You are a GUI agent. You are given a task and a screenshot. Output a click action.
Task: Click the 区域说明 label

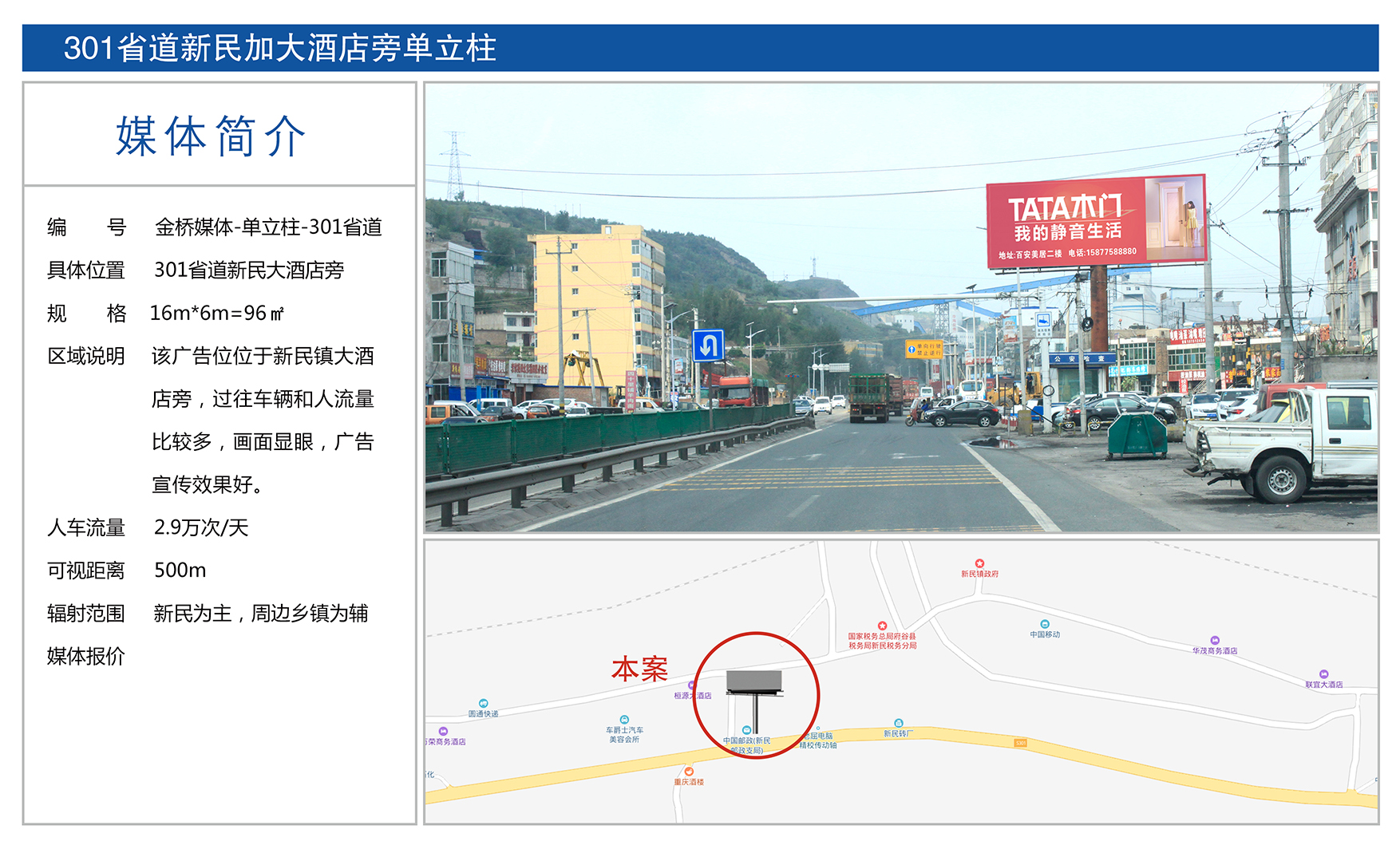click(x=86, y=356)
